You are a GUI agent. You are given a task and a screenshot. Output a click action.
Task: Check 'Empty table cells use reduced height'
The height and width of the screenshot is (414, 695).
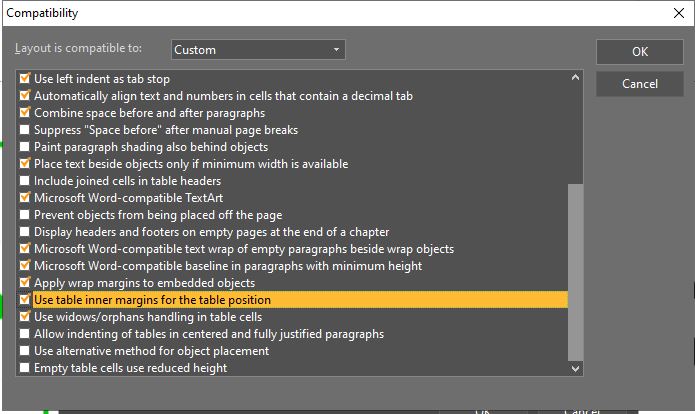pyautogui.click(x=26, y=368)
